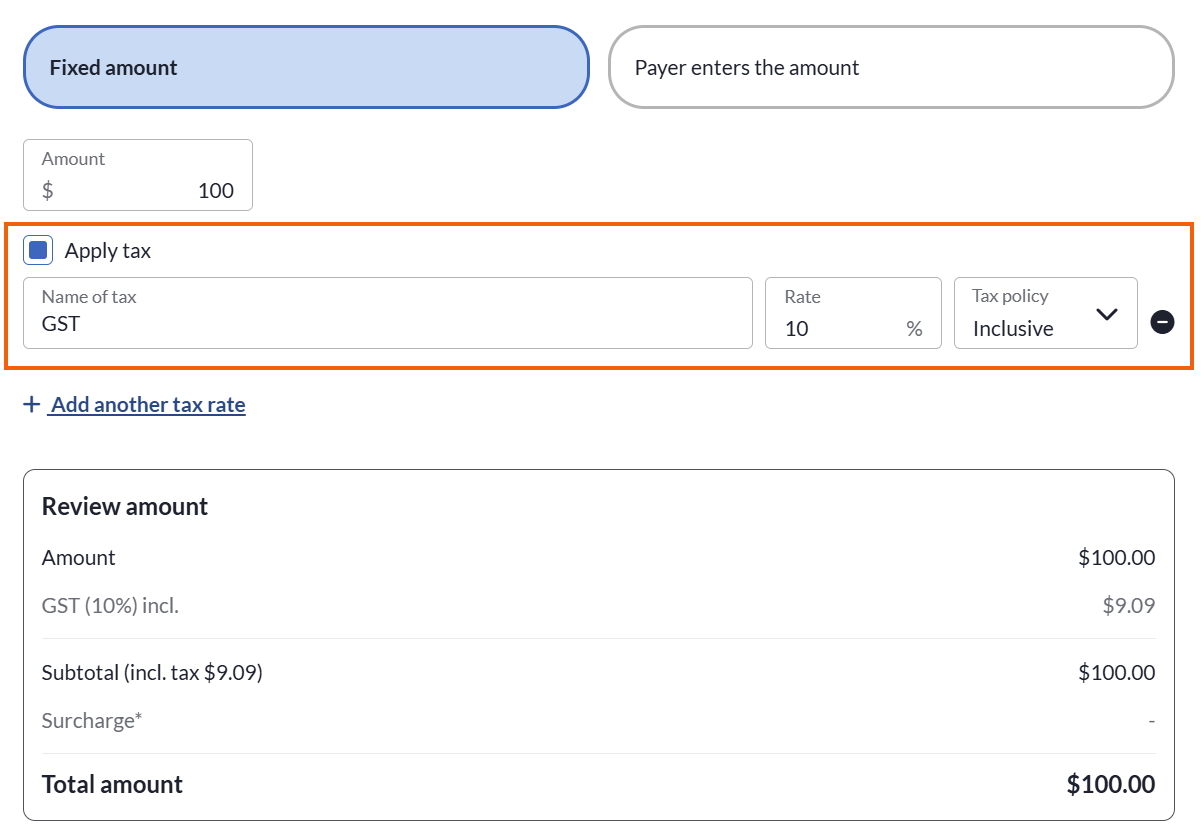Click the Tax policy chevron arrow
Image resolution: width=1204 pixels, height=832 pixels.
point(1106,314)
